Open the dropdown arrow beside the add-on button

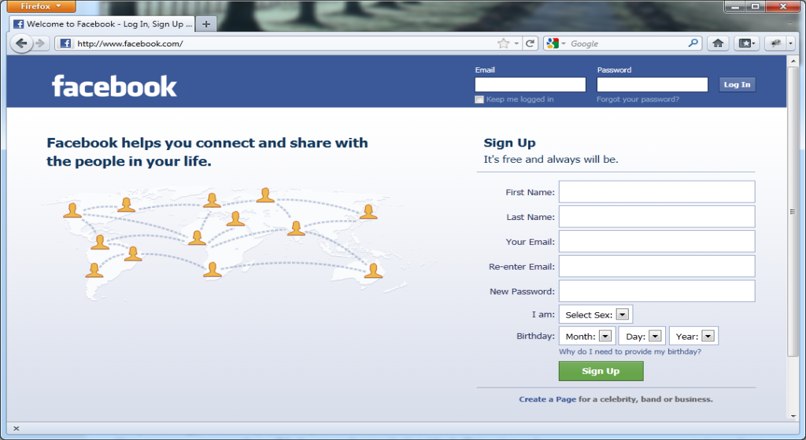791,44
